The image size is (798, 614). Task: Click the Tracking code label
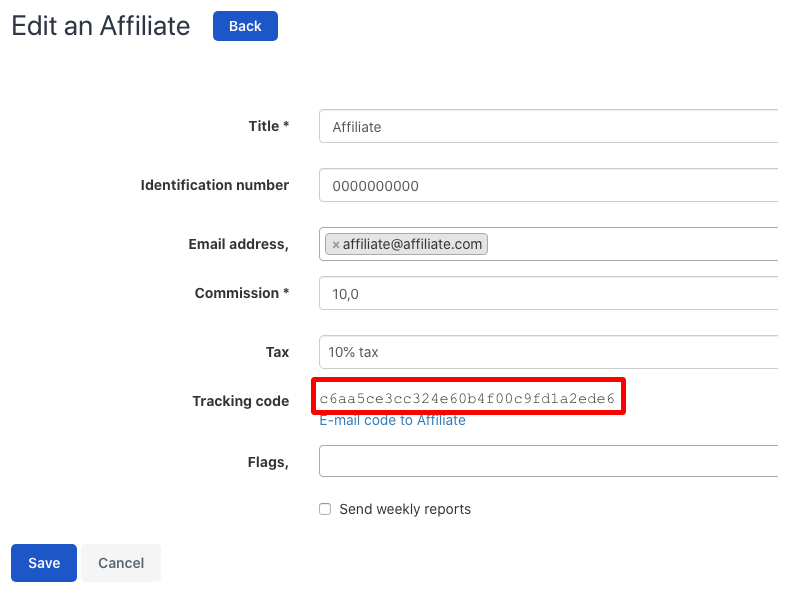click(241, 401)
